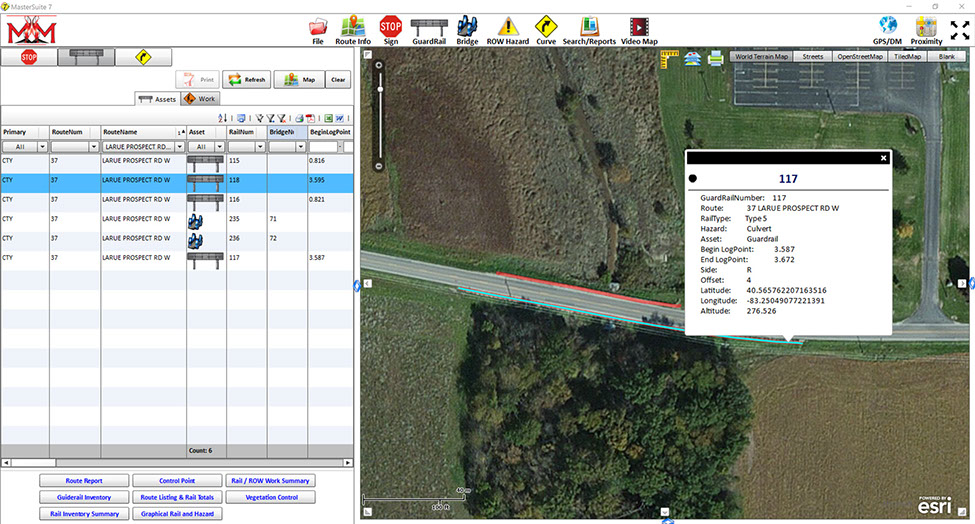
Task: Open the Sign module stop-sign icon
Action: point(390,25)
